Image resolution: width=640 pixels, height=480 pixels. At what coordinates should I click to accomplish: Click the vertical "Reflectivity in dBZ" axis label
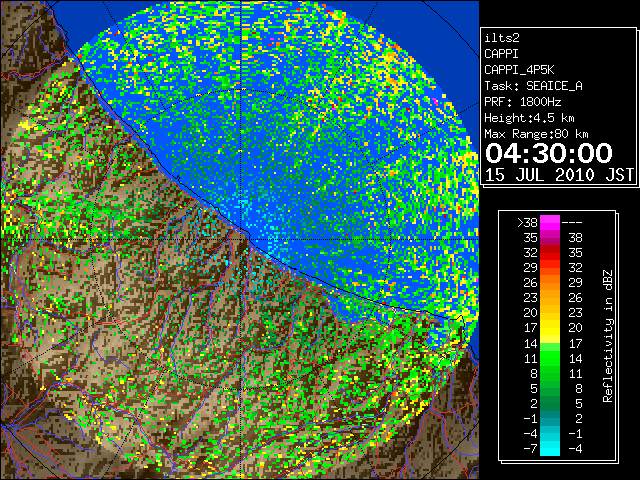[x=608, y=336]
